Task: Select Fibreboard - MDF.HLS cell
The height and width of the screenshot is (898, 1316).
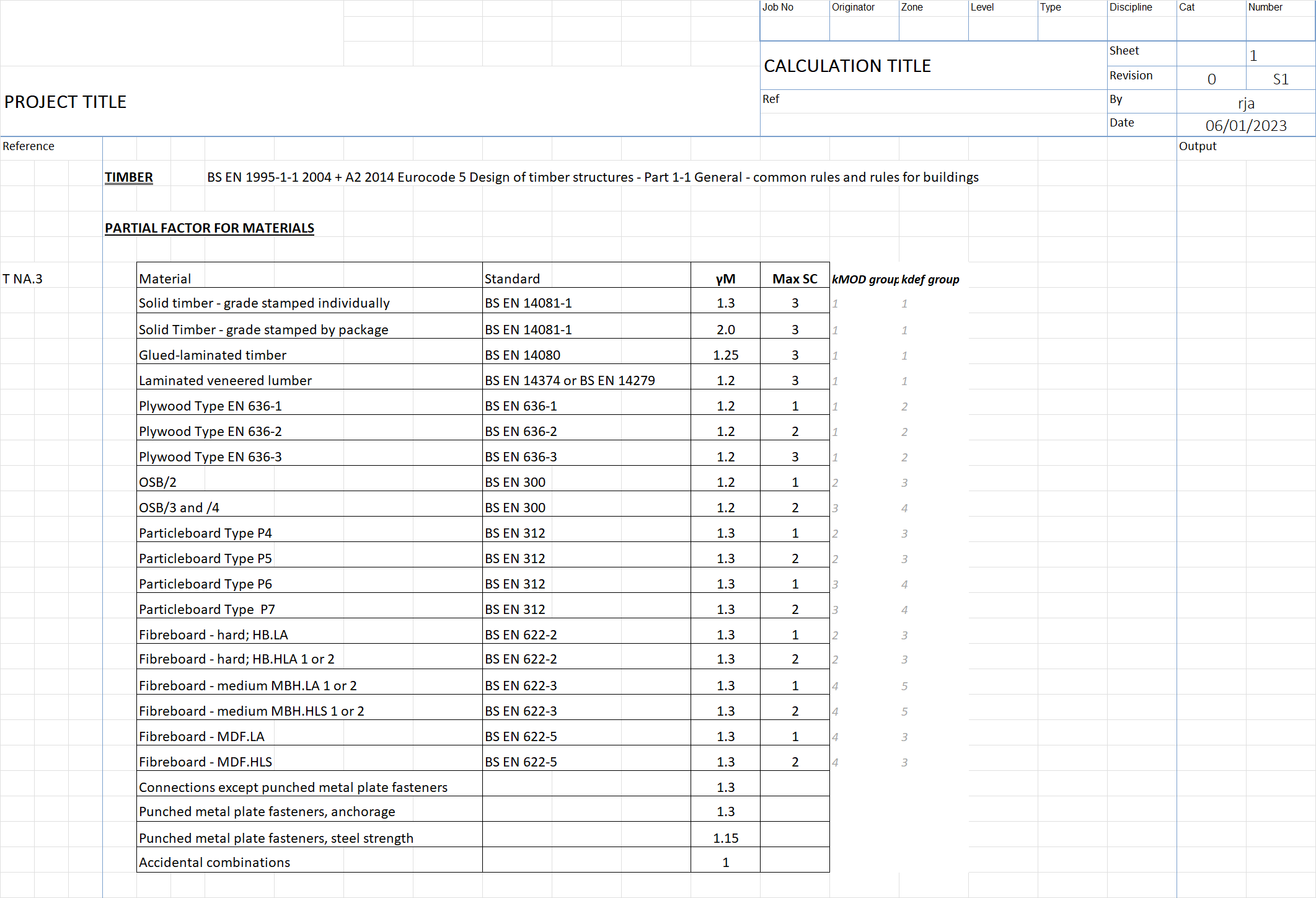Action: tap(309, 758)
